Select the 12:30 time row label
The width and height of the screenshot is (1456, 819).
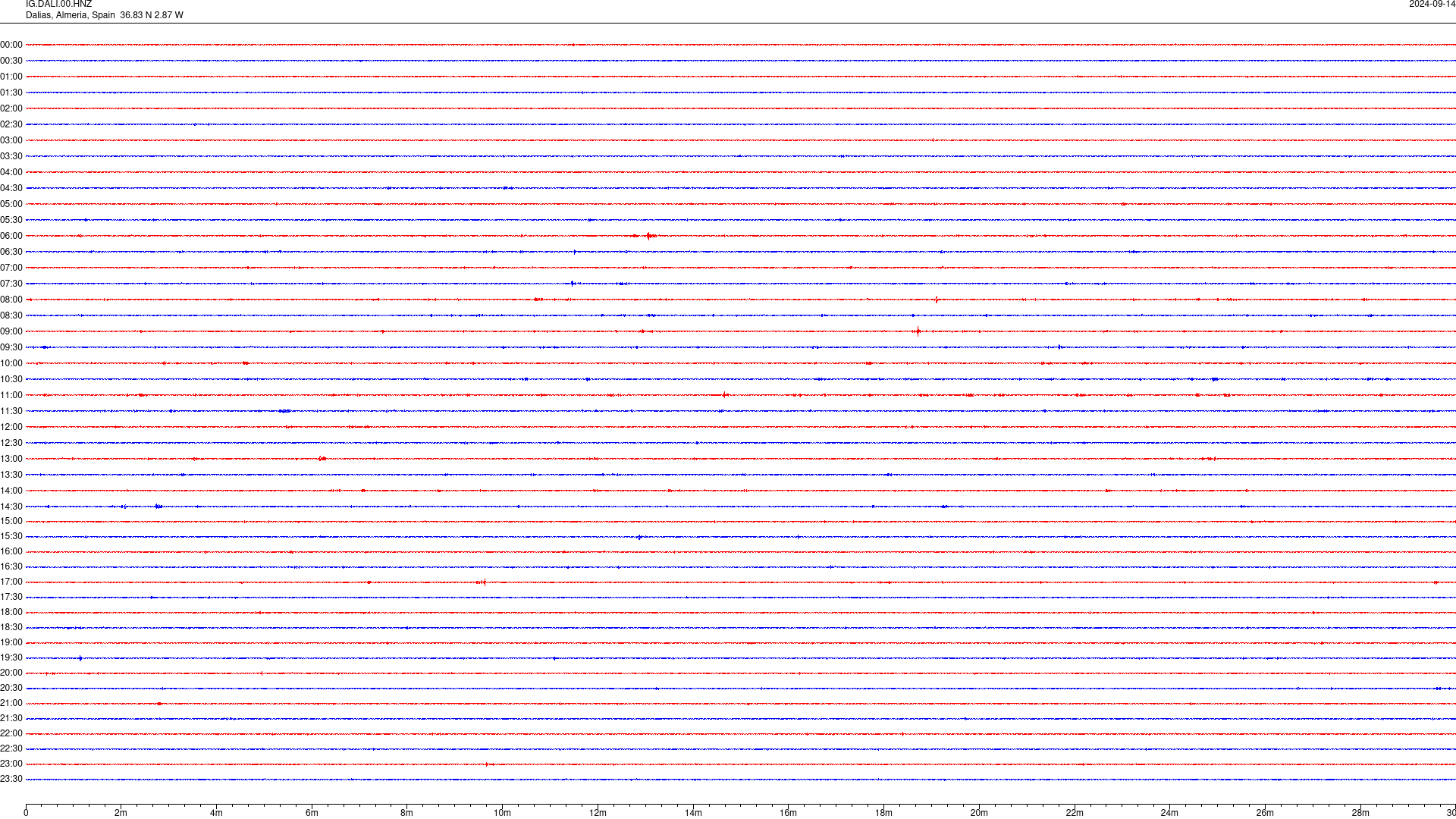pyautogui.click(x=11, y=443)
